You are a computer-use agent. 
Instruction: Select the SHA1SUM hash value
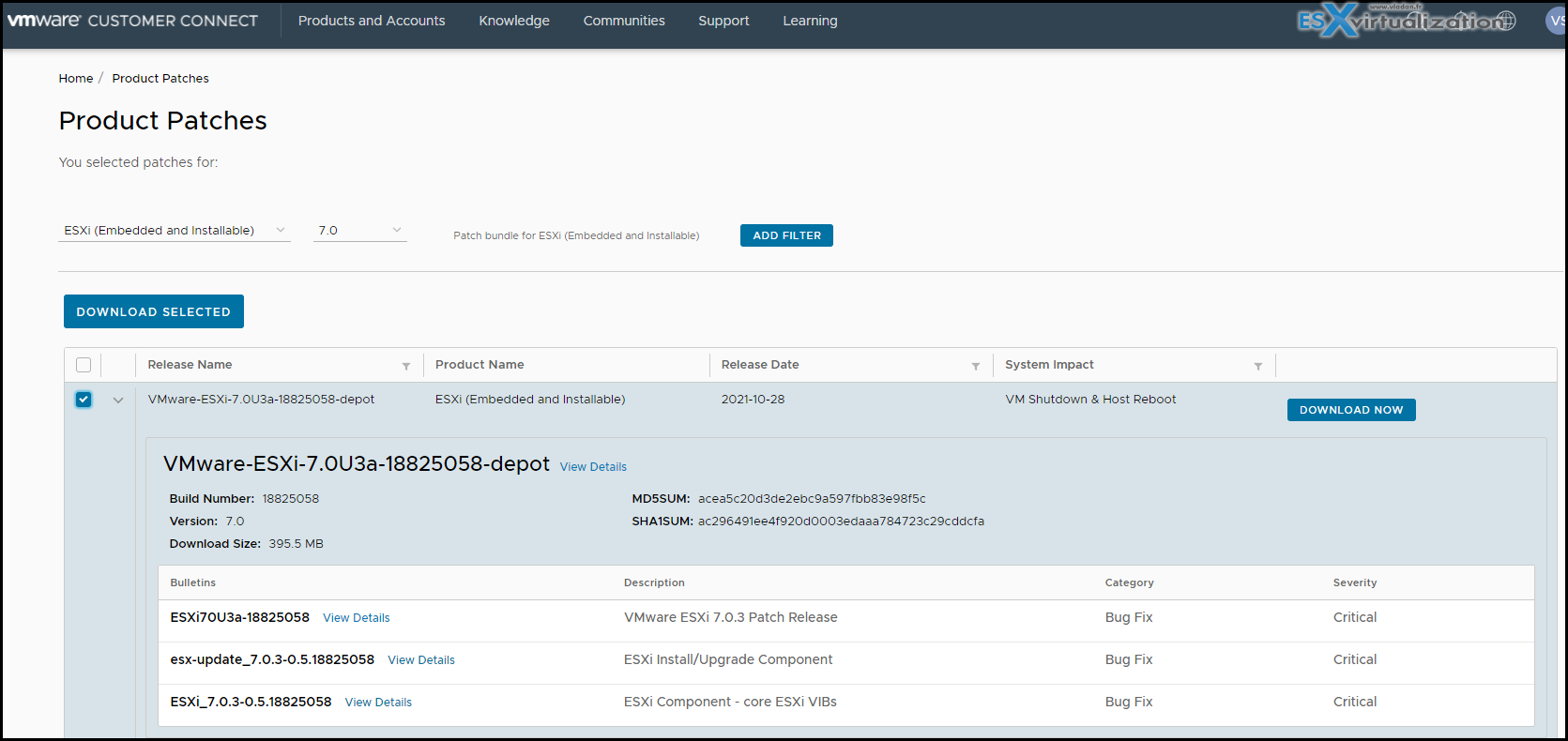pos(841,522)
